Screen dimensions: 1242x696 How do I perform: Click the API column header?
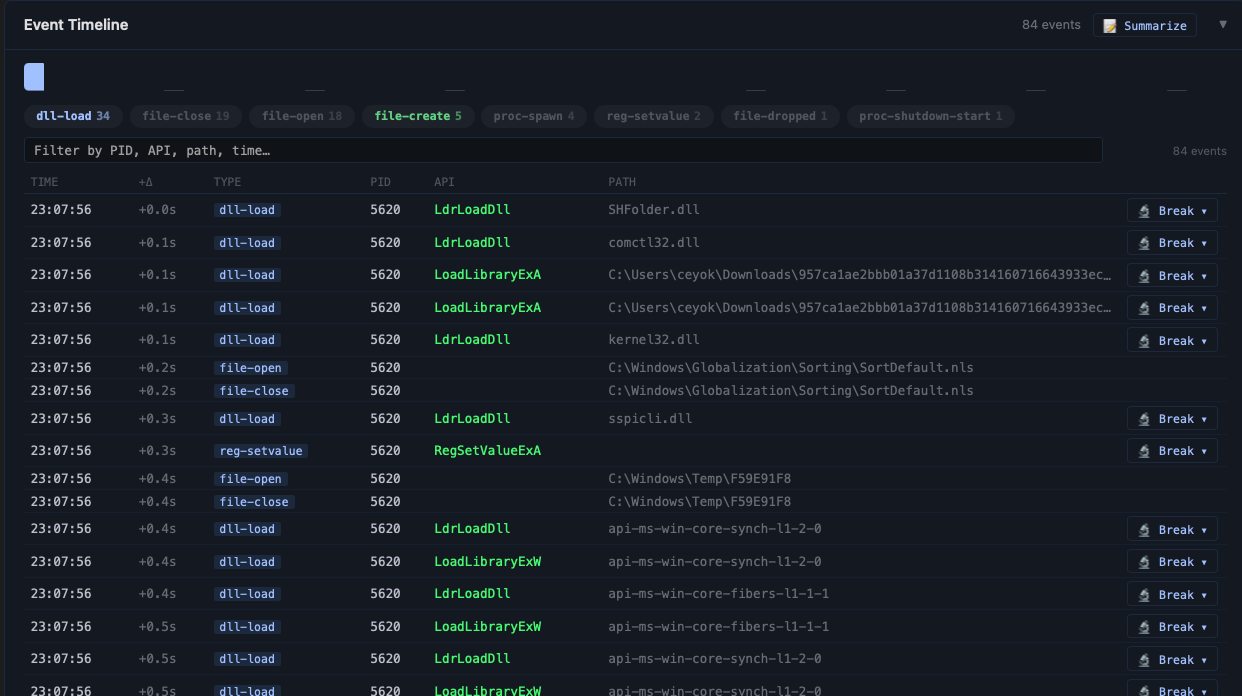(x=444, y=182)
